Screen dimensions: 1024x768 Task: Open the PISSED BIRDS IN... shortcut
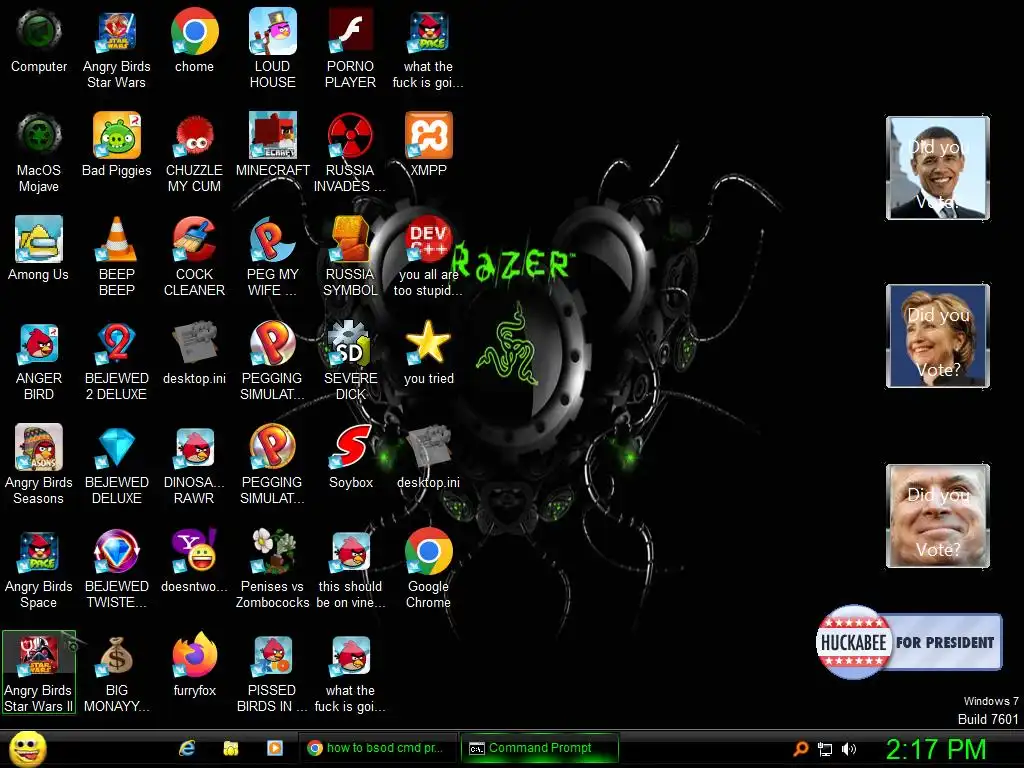[272, 673]
